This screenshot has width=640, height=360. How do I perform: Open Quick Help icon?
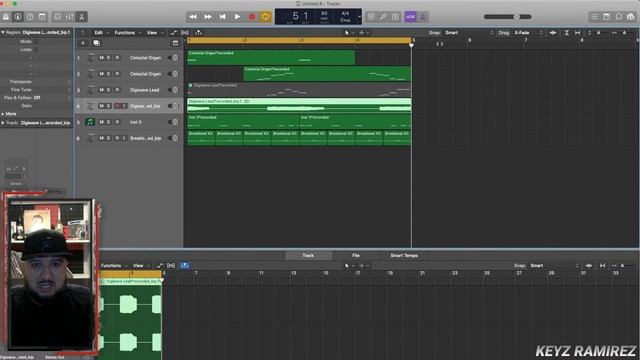click(x=30, y=17)
